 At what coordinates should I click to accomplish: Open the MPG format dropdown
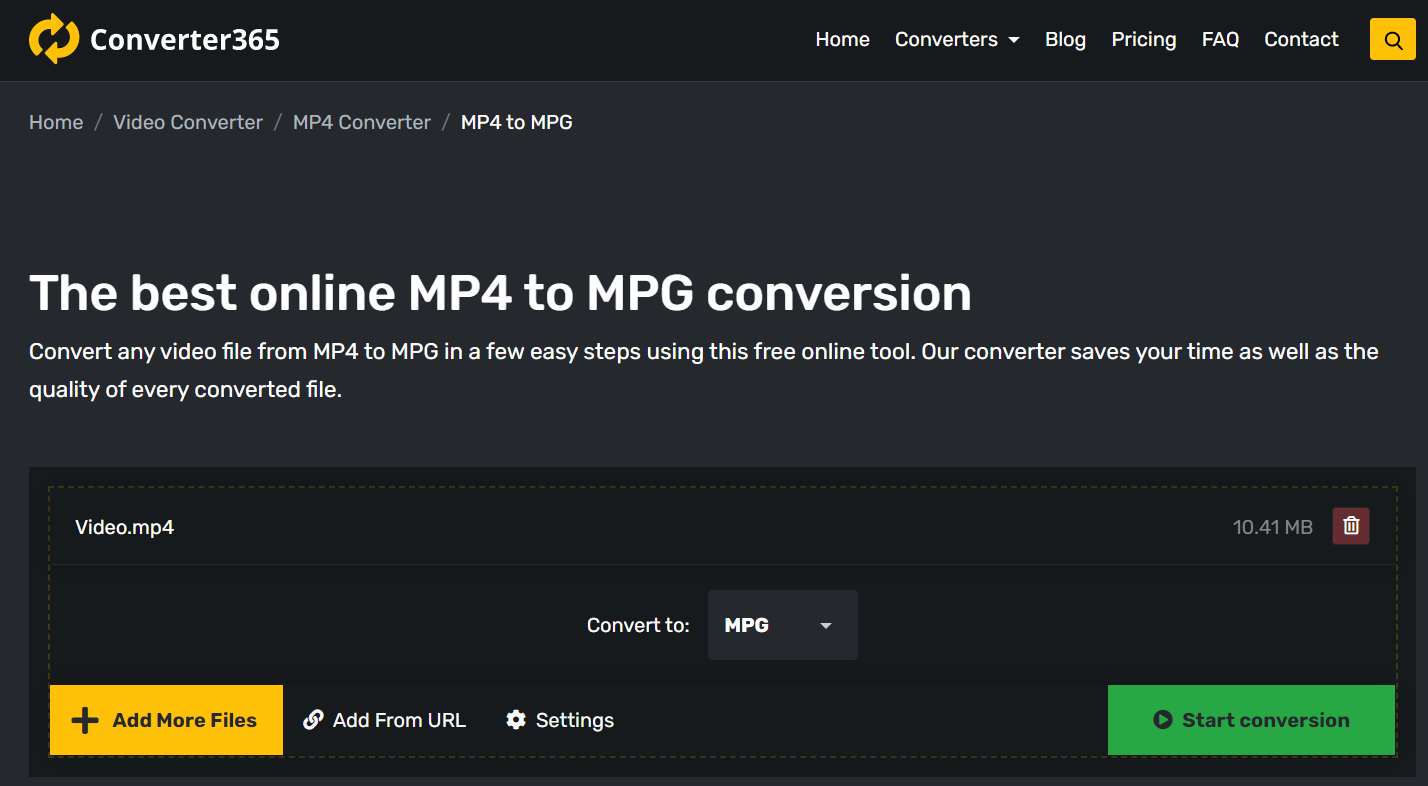click(x=782, y=625)
